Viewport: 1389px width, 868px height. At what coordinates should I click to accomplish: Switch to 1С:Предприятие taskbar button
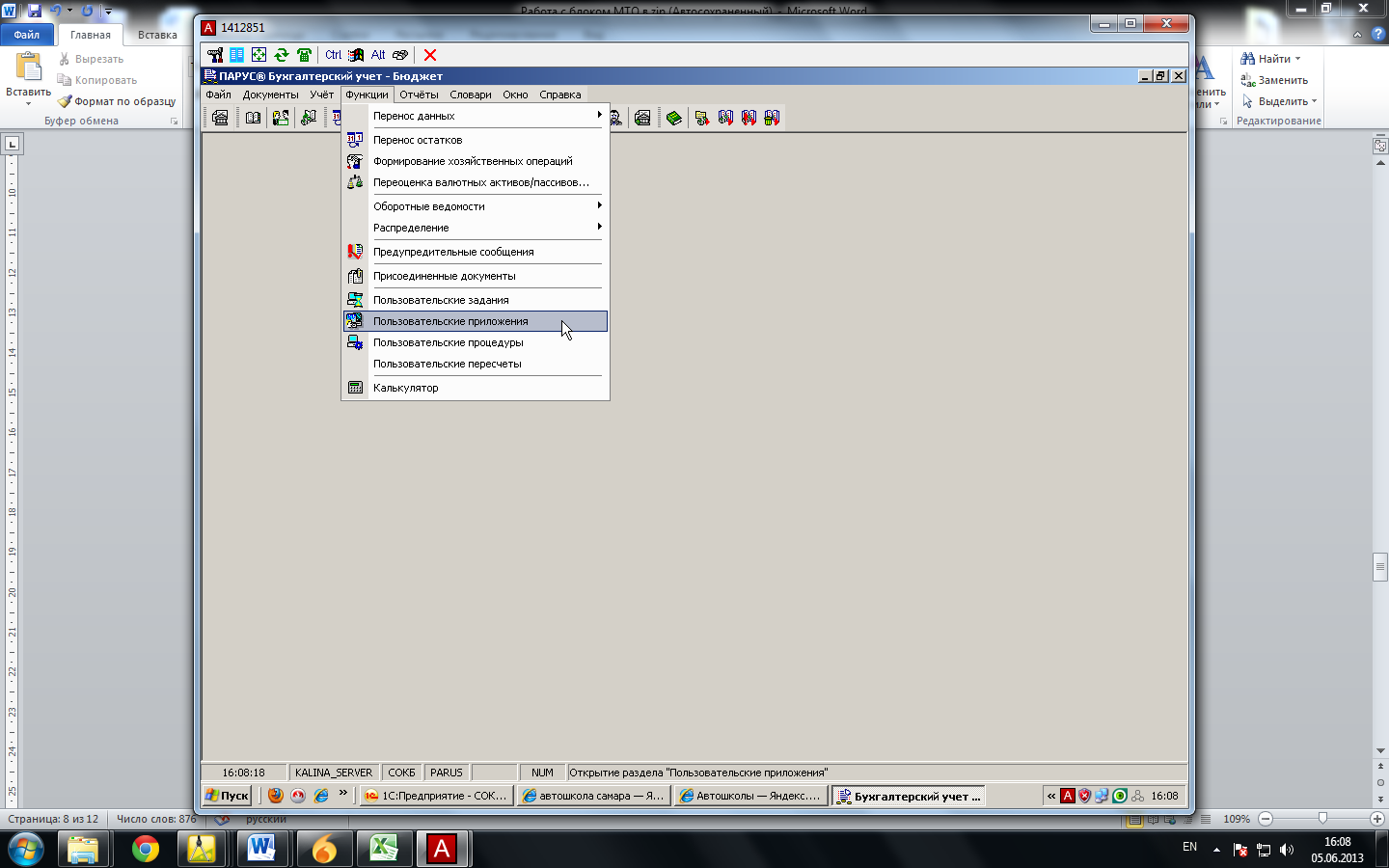pyautogui.click(x=435, y=796)
